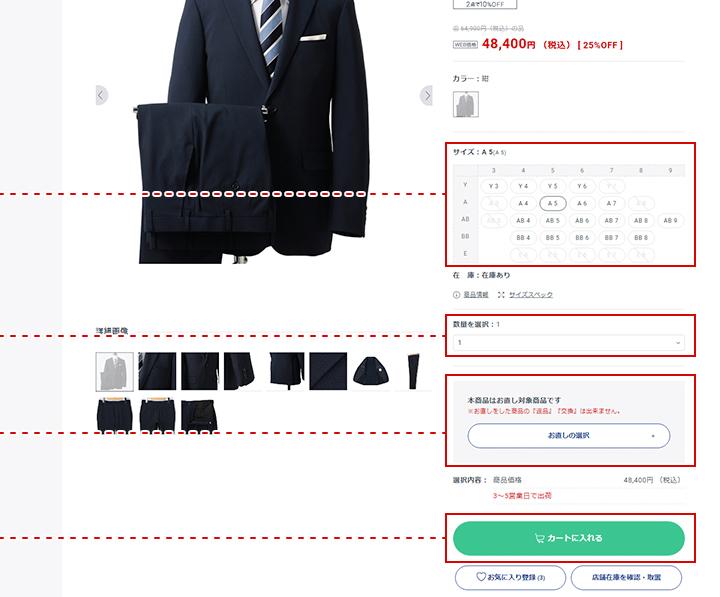Show the previous product image arrow

pyautogui.click(x=101, y=96)
